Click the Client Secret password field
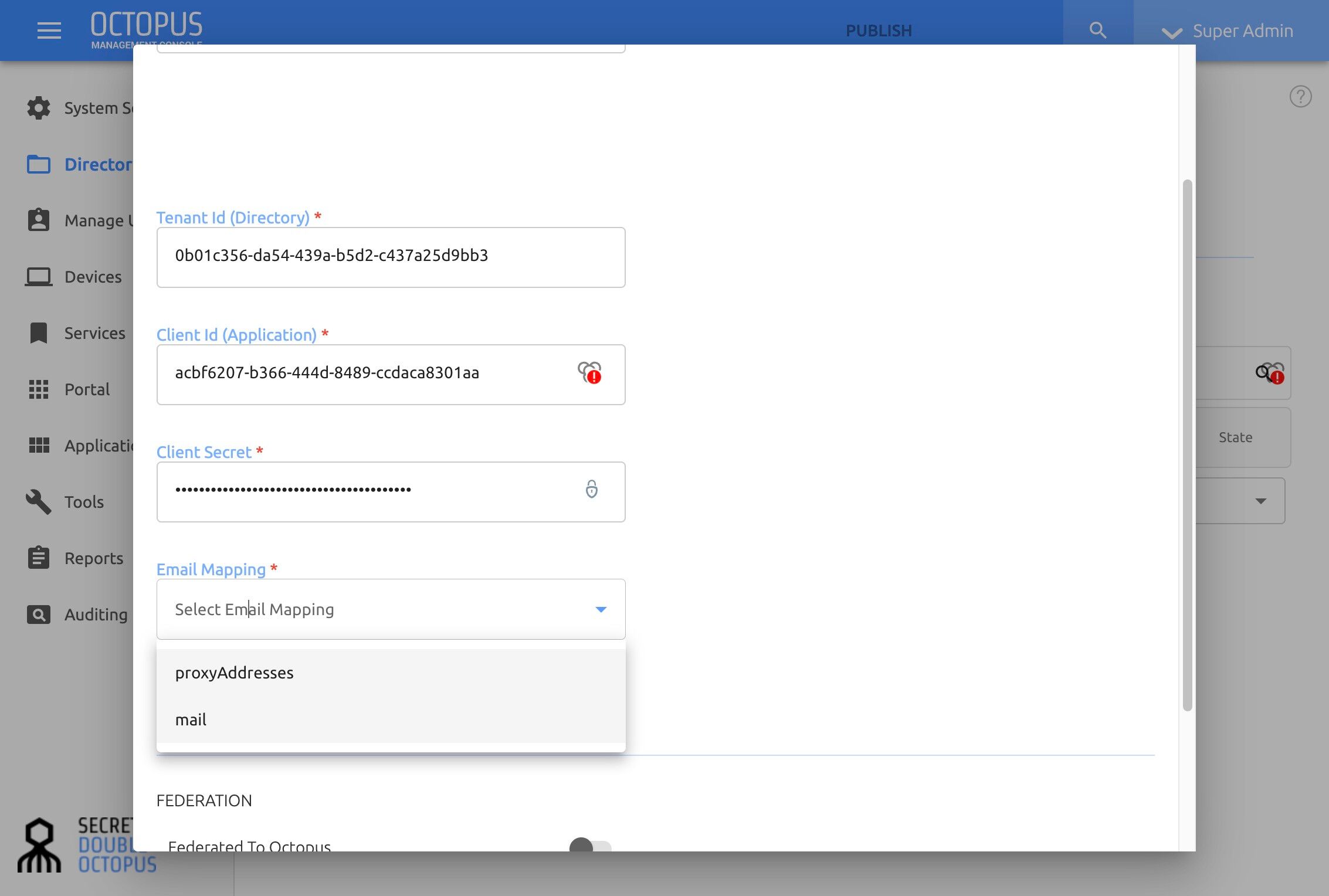This screenshot has height=896, width=1329. coord(391,492)
